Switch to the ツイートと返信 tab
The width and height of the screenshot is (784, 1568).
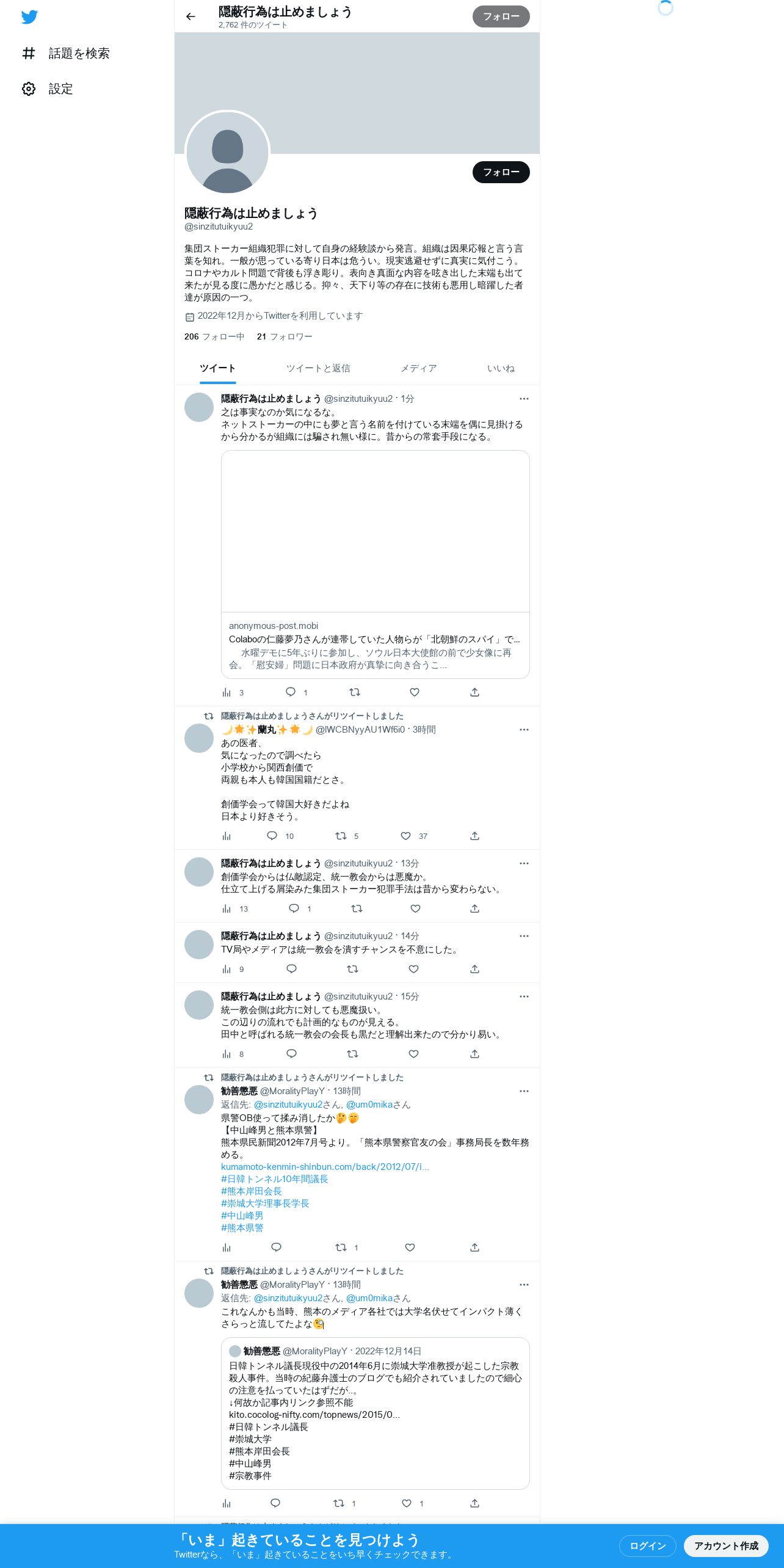click(x=318, y=368)
